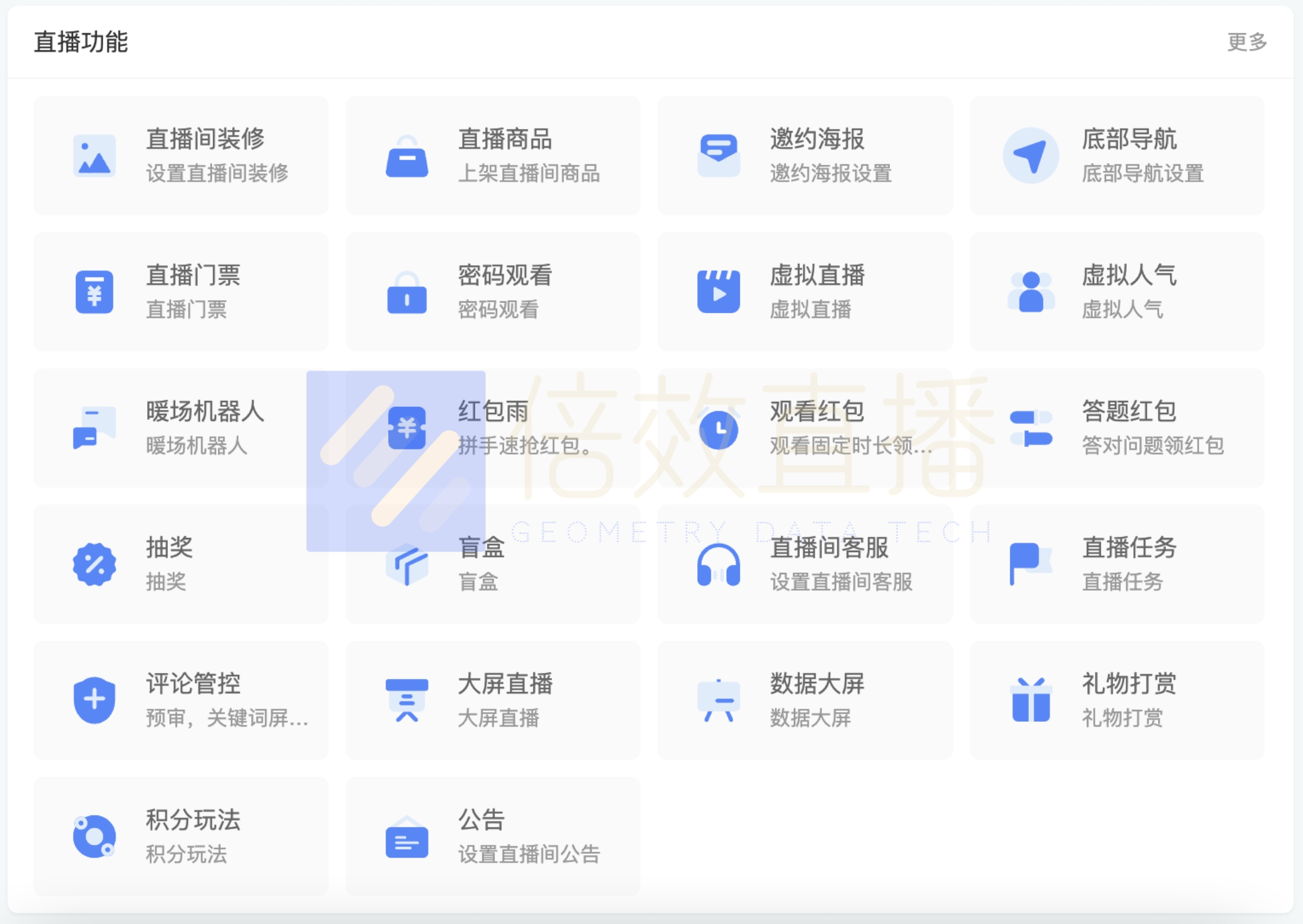Click subtitle 拼手速抢红包。
Screen dimensions: 1303x924
click(x=525, y=445)
